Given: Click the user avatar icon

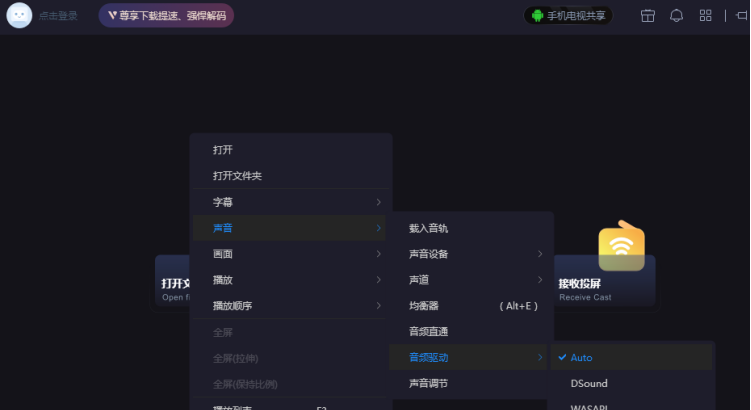Looking at the screenshot, I should coord(19,16).
